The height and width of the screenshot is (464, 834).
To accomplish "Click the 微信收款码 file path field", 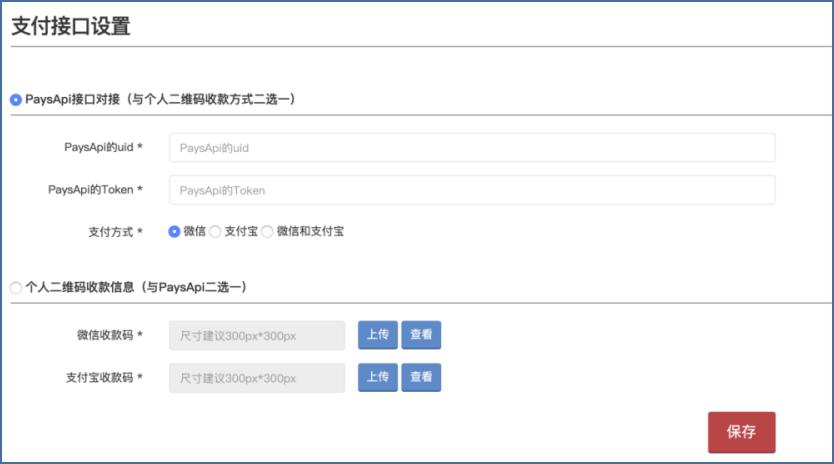I will [257, 335].
